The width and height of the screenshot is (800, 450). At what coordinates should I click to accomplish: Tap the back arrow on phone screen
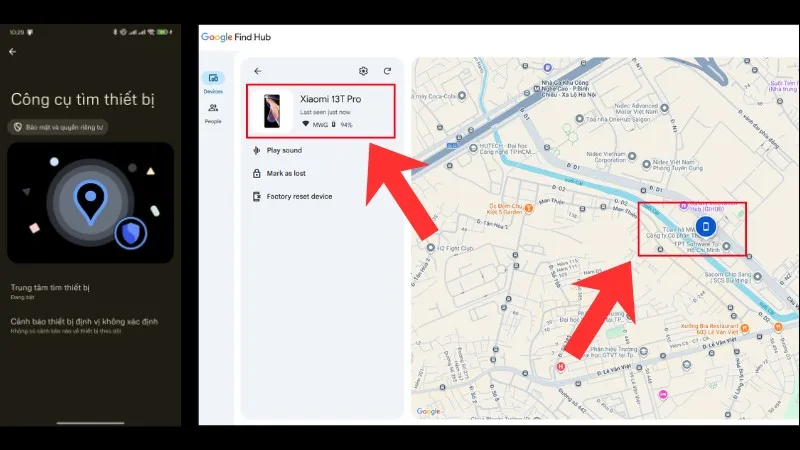pyautogui.click(x=12, y=51)
